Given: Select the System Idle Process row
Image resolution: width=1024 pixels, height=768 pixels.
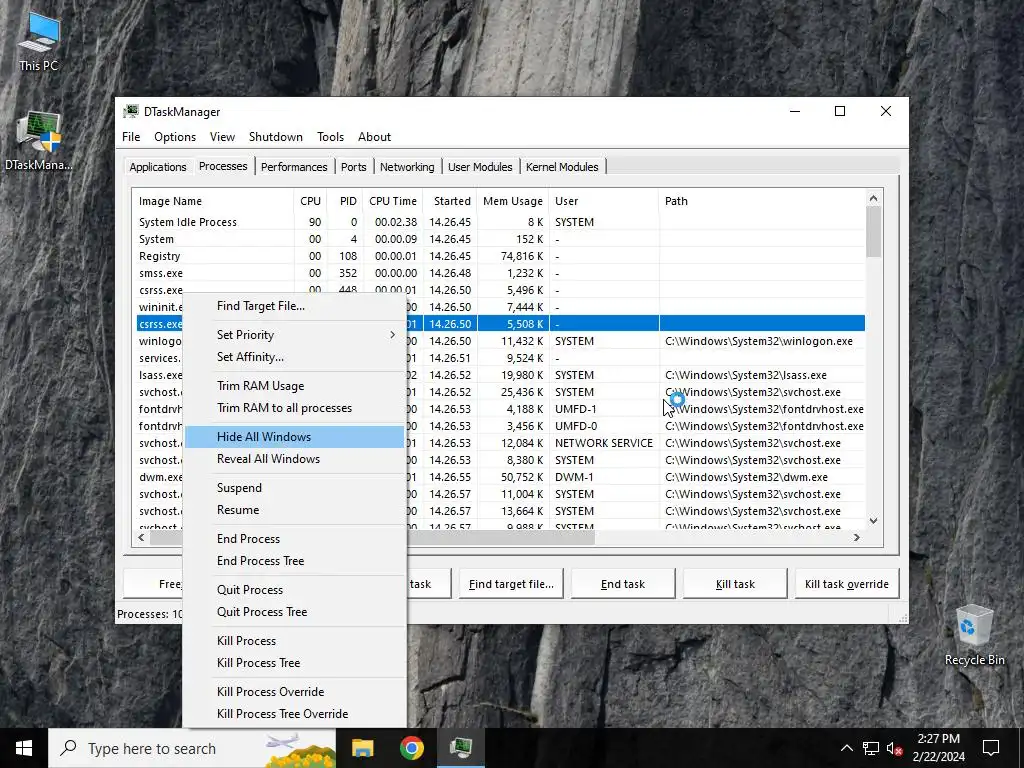Looking at the screenshot, I should tap(501, 222).
